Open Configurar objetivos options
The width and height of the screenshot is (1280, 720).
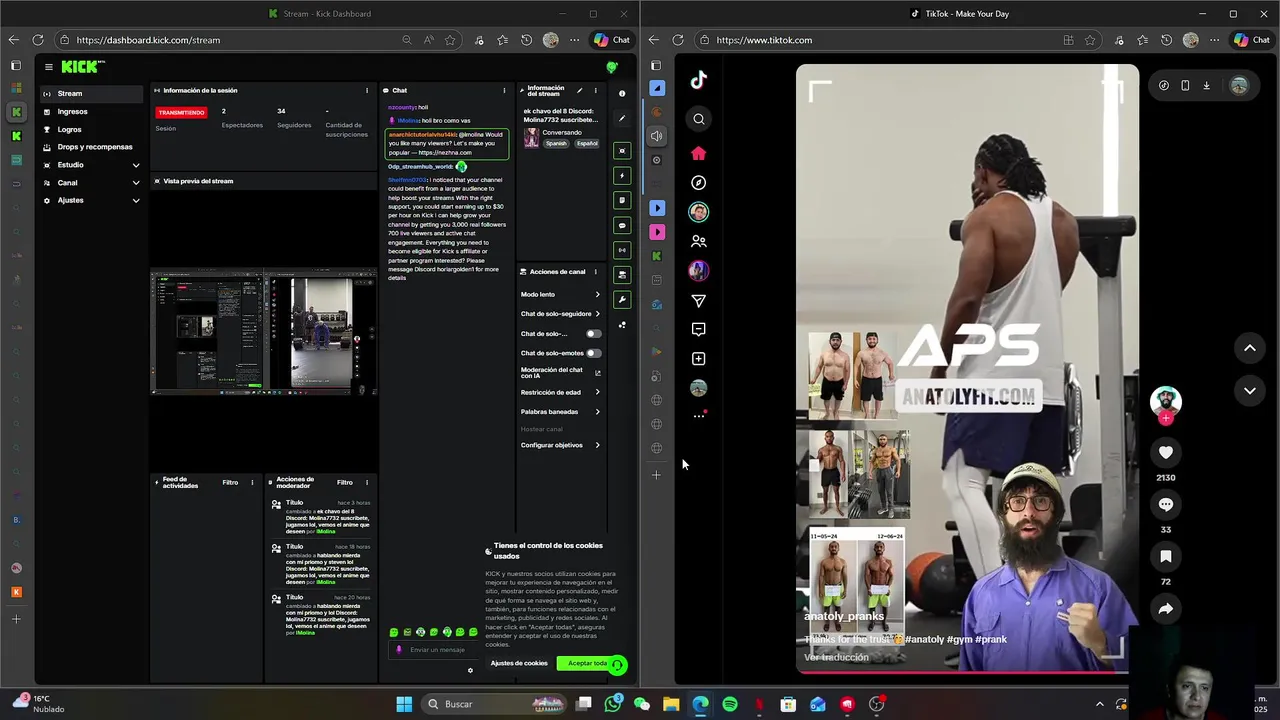tap(560, 445)
